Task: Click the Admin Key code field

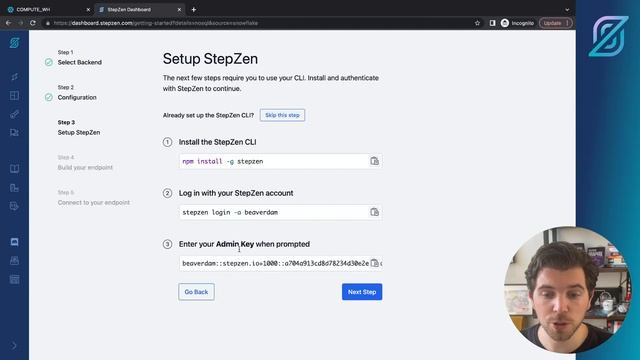Action: click(280, 263)
